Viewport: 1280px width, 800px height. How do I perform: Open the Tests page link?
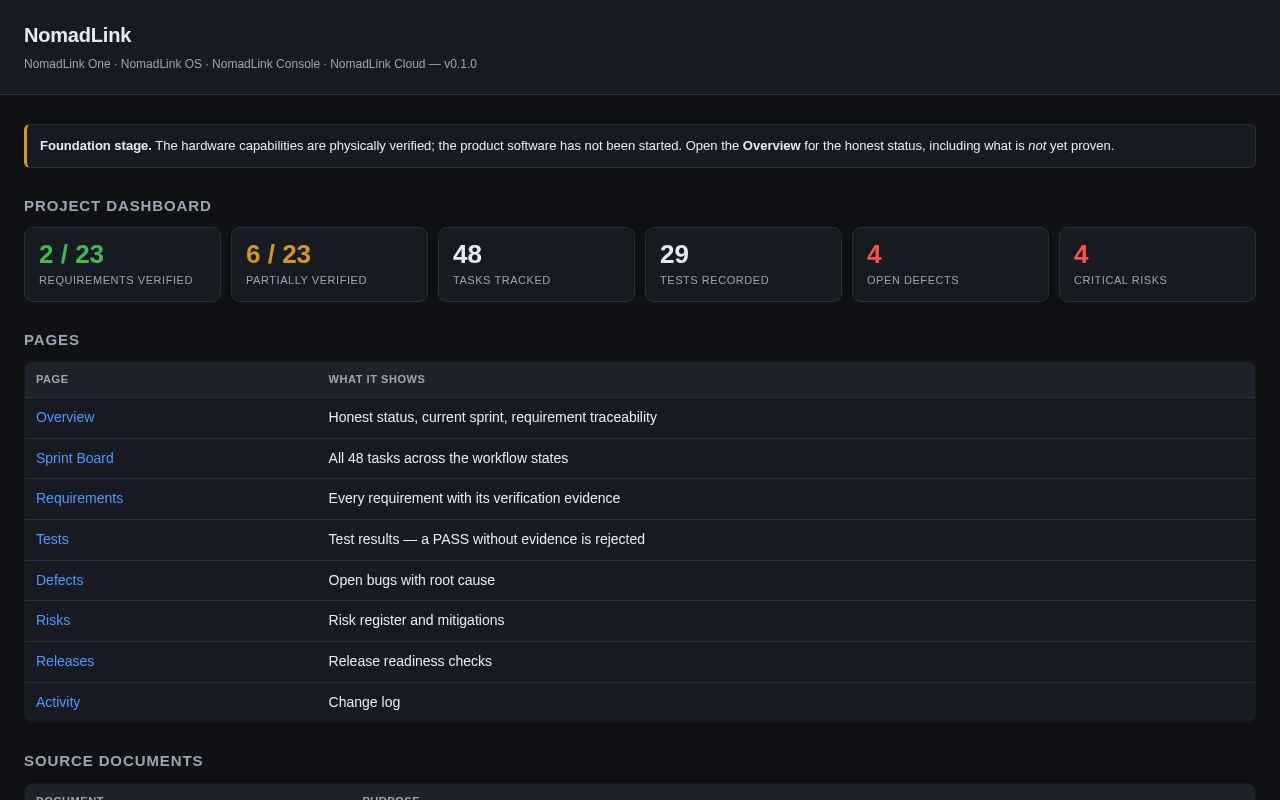52,539
